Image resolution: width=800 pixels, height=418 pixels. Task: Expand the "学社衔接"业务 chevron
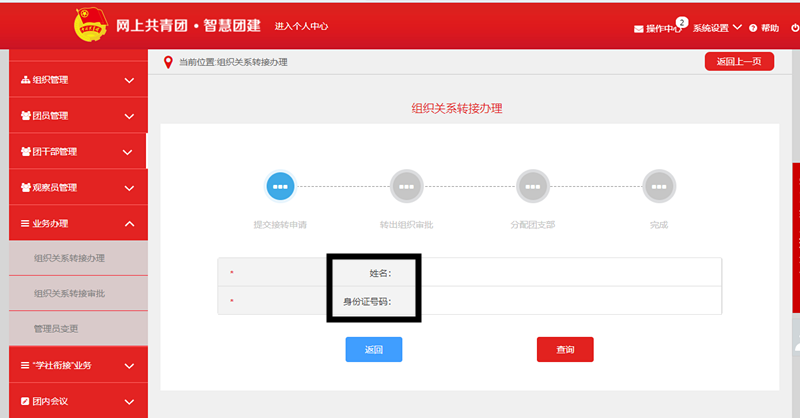pos(130,366)
